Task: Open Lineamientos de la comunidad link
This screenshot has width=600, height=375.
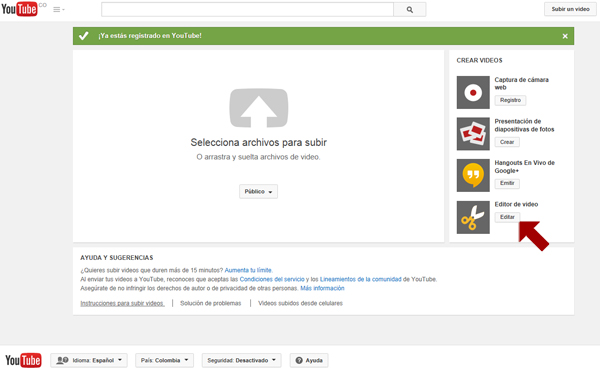Action: coord(360,279)
